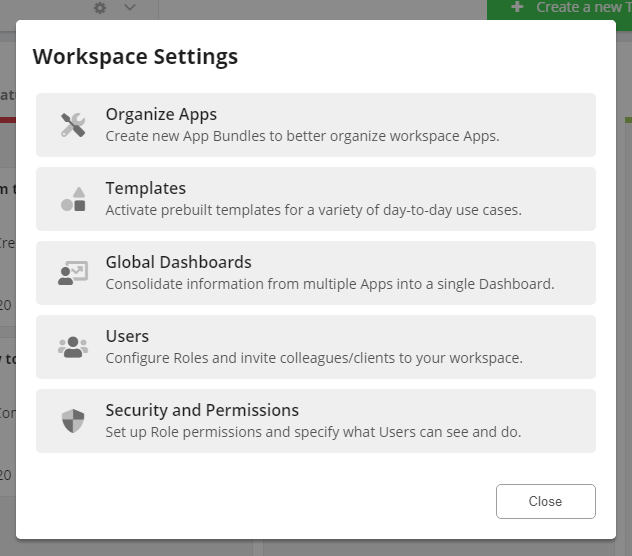
Task: Click the 'Configure Roles and invite colleagues' description
Action: 314,358
